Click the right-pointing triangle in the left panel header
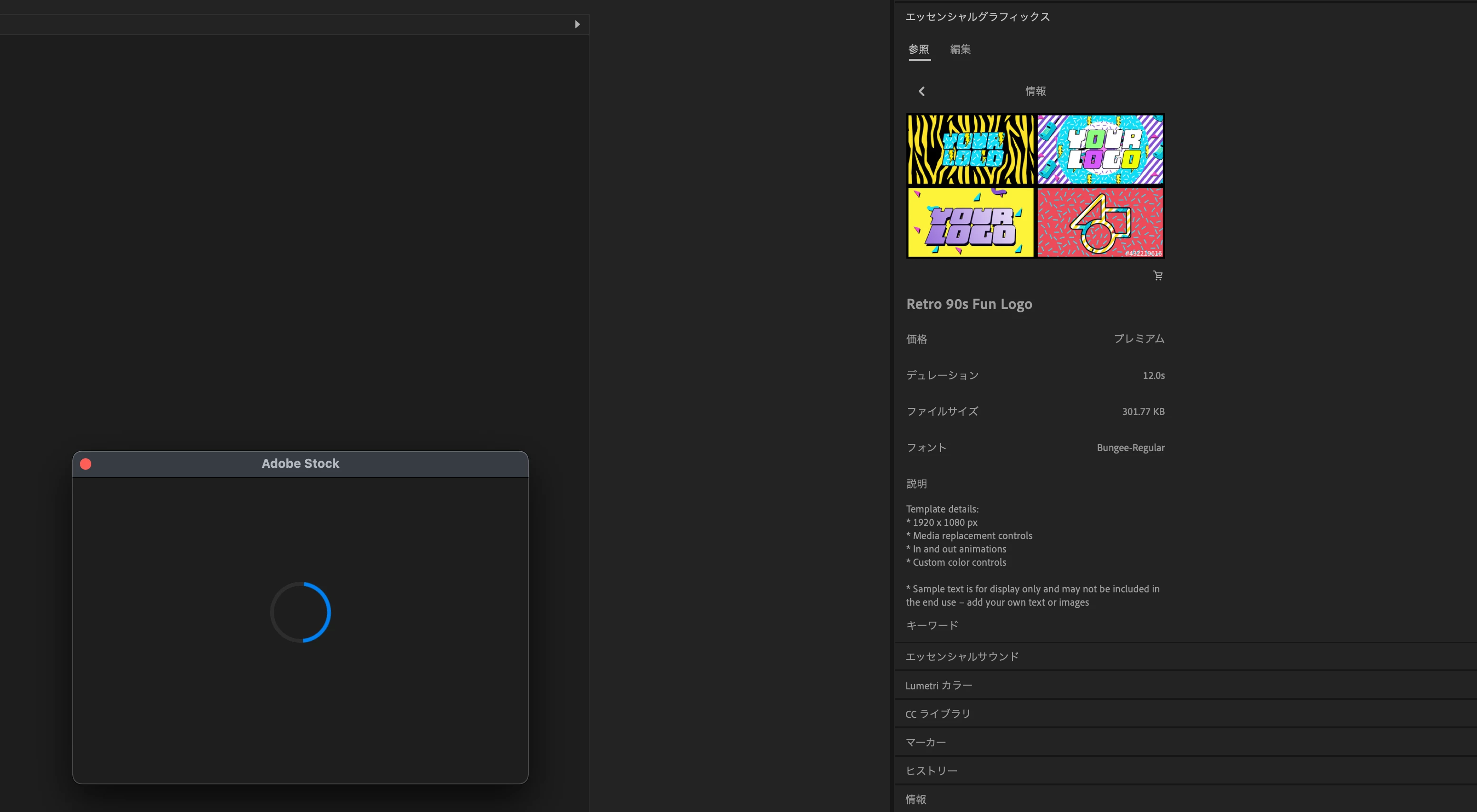Screen dimensions: 1477x812 pos(577,24)
